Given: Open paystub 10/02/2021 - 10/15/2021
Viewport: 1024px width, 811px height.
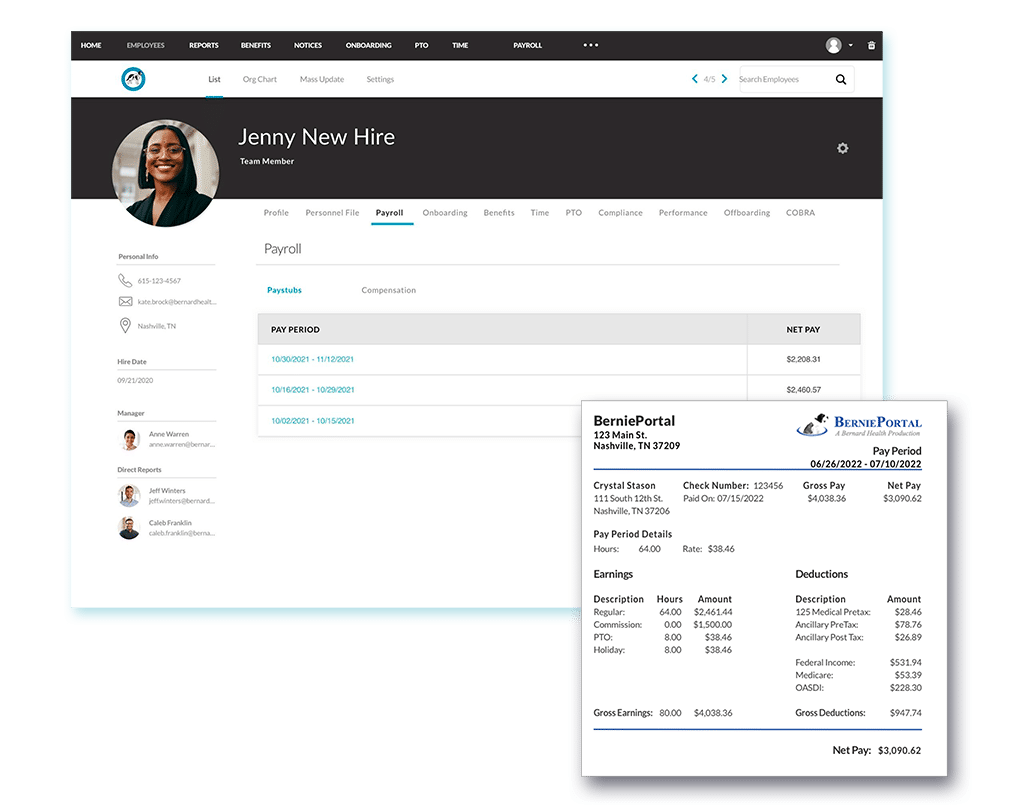Looking at the screenshot, I should (312, 421).
